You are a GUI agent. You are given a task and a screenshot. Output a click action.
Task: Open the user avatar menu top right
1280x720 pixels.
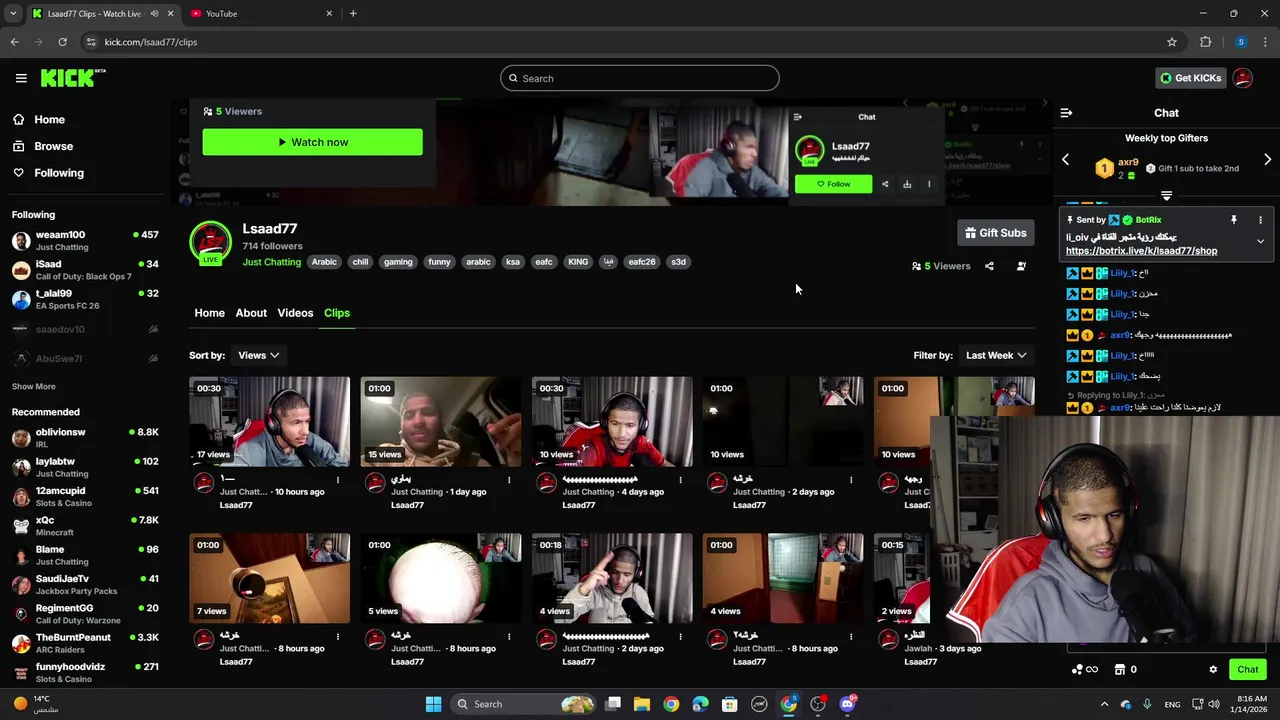1243,78
